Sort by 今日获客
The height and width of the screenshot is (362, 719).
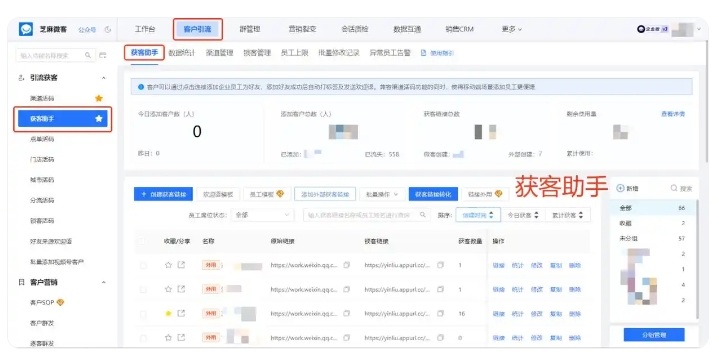point(523,215)
